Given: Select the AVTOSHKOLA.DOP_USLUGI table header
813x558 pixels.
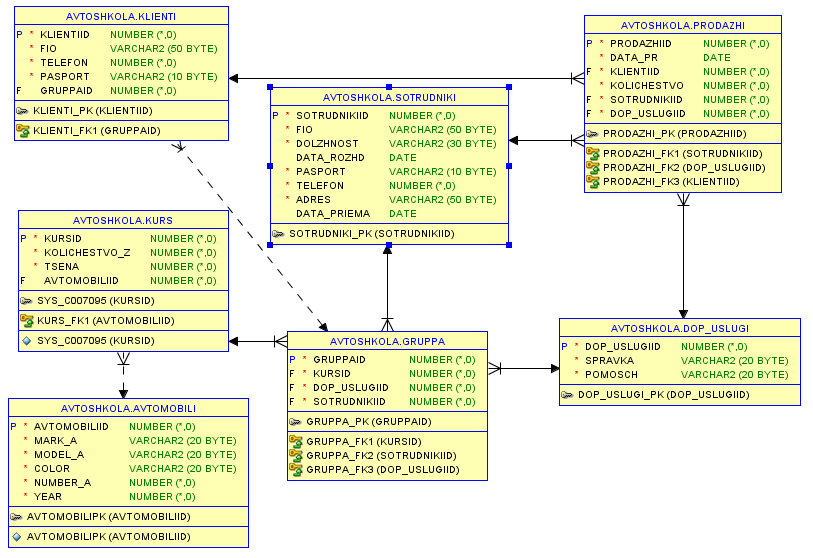Looking at the screenshot, I should [x=680, y=328].
